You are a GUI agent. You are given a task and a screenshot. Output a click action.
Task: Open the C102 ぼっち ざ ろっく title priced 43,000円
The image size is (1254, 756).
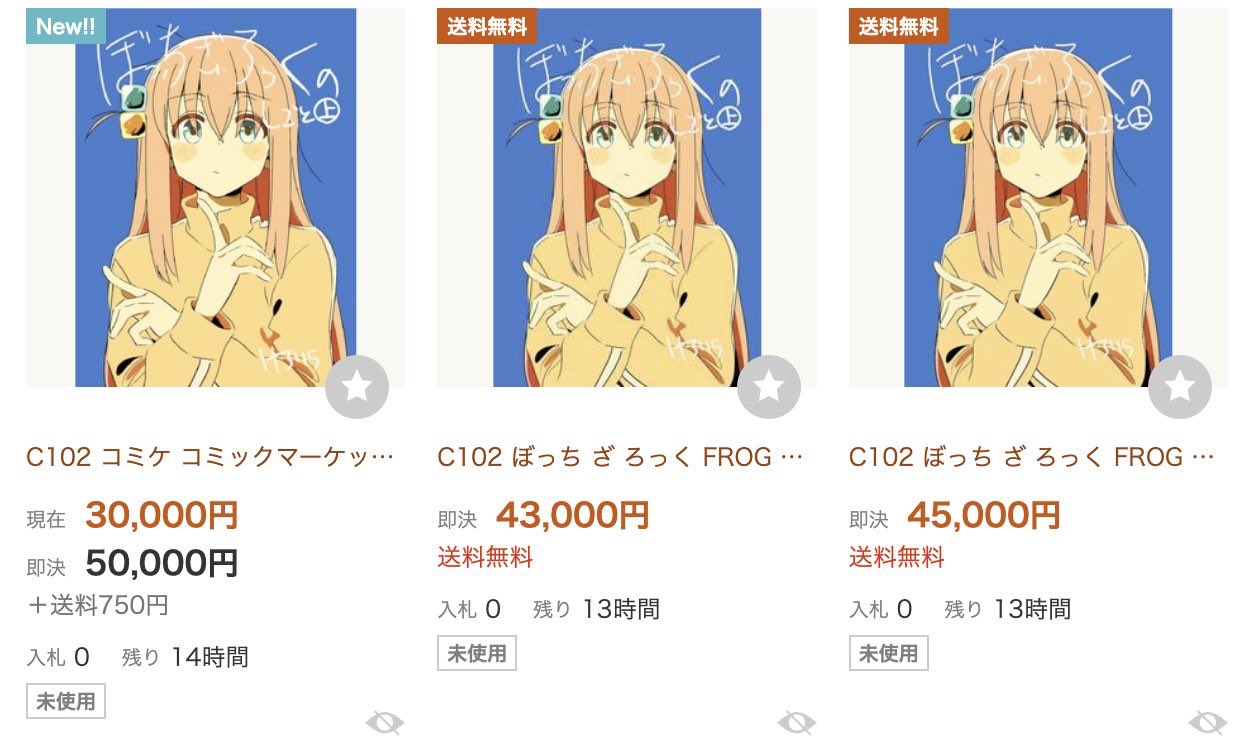(621, 457)
